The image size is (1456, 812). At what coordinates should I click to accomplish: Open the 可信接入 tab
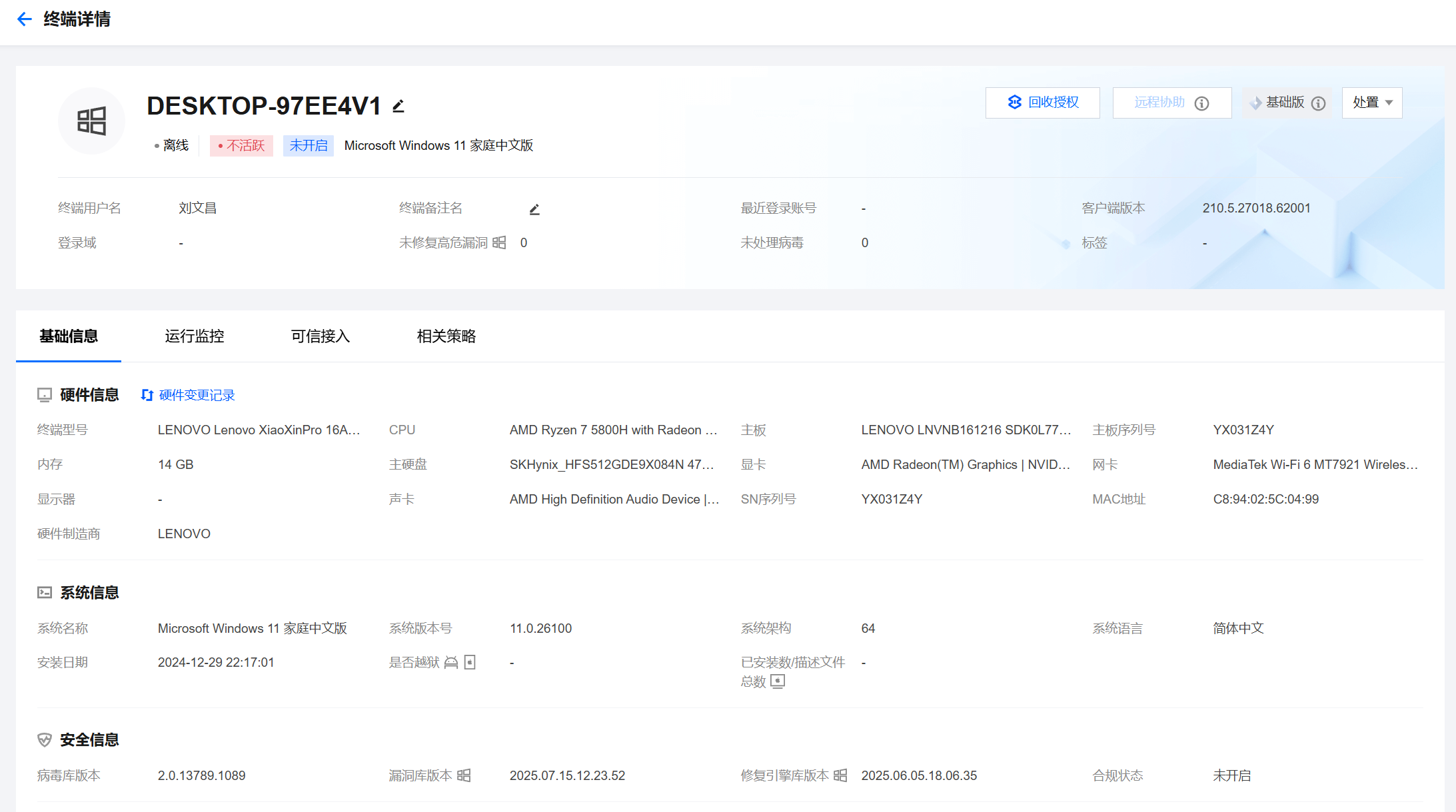[x=320, y=336]
